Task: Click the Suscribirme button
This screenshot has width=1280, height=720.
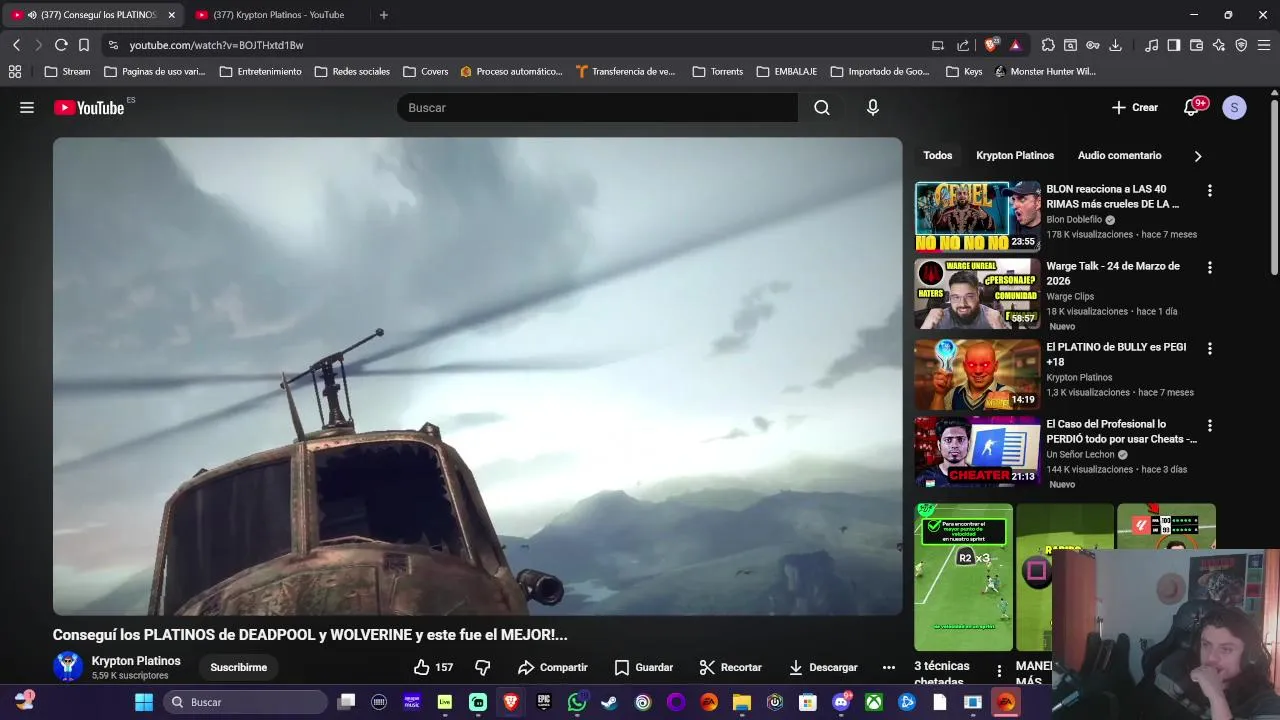Action: click(x=239, y=667)
